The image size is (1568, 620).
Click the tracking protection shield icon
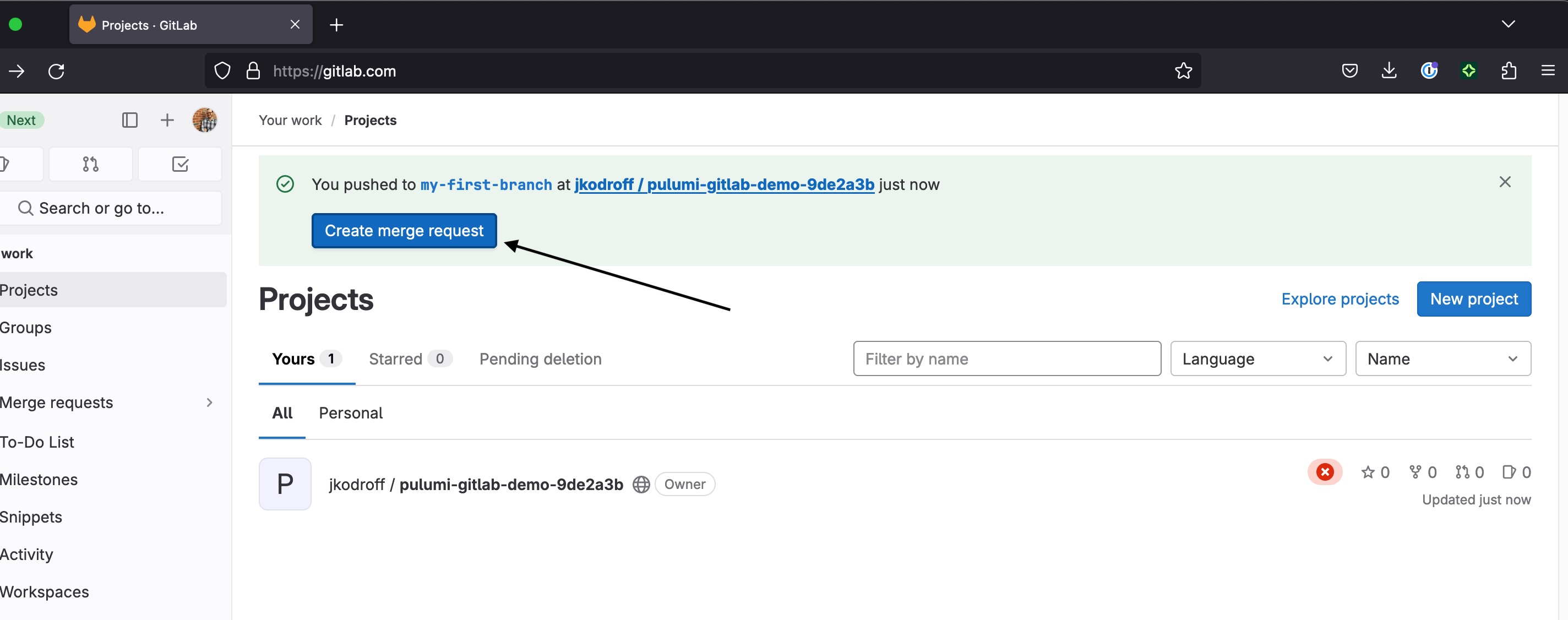(222, 71)
